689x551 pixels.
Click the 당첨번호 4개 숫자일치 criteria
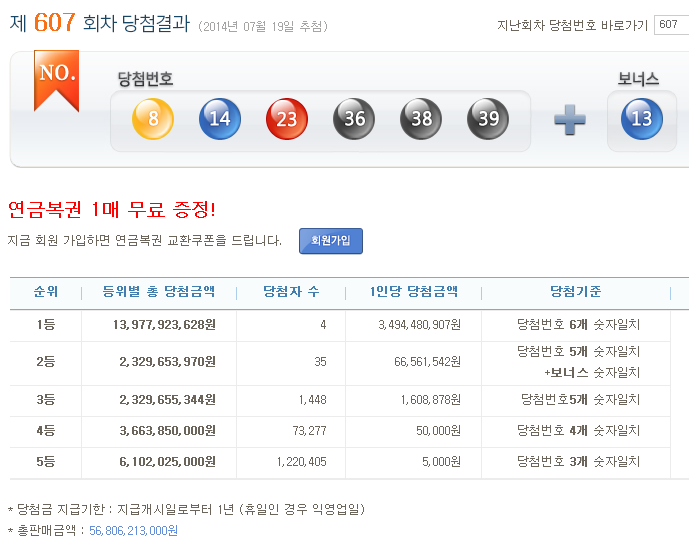click(x=578, y=431)
